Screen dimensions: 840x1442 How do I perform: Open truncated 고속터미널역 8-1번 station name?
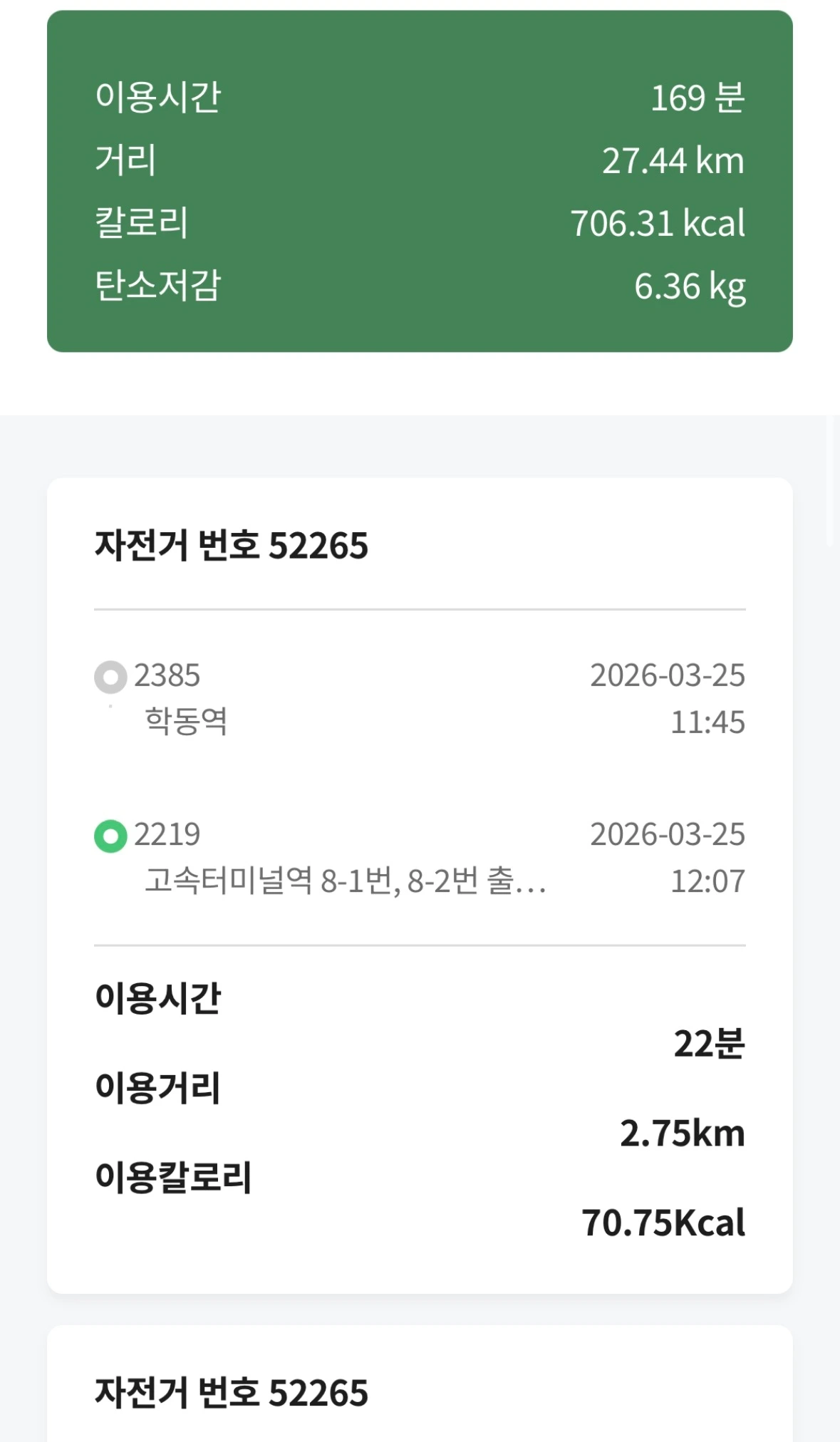(345, 881)
